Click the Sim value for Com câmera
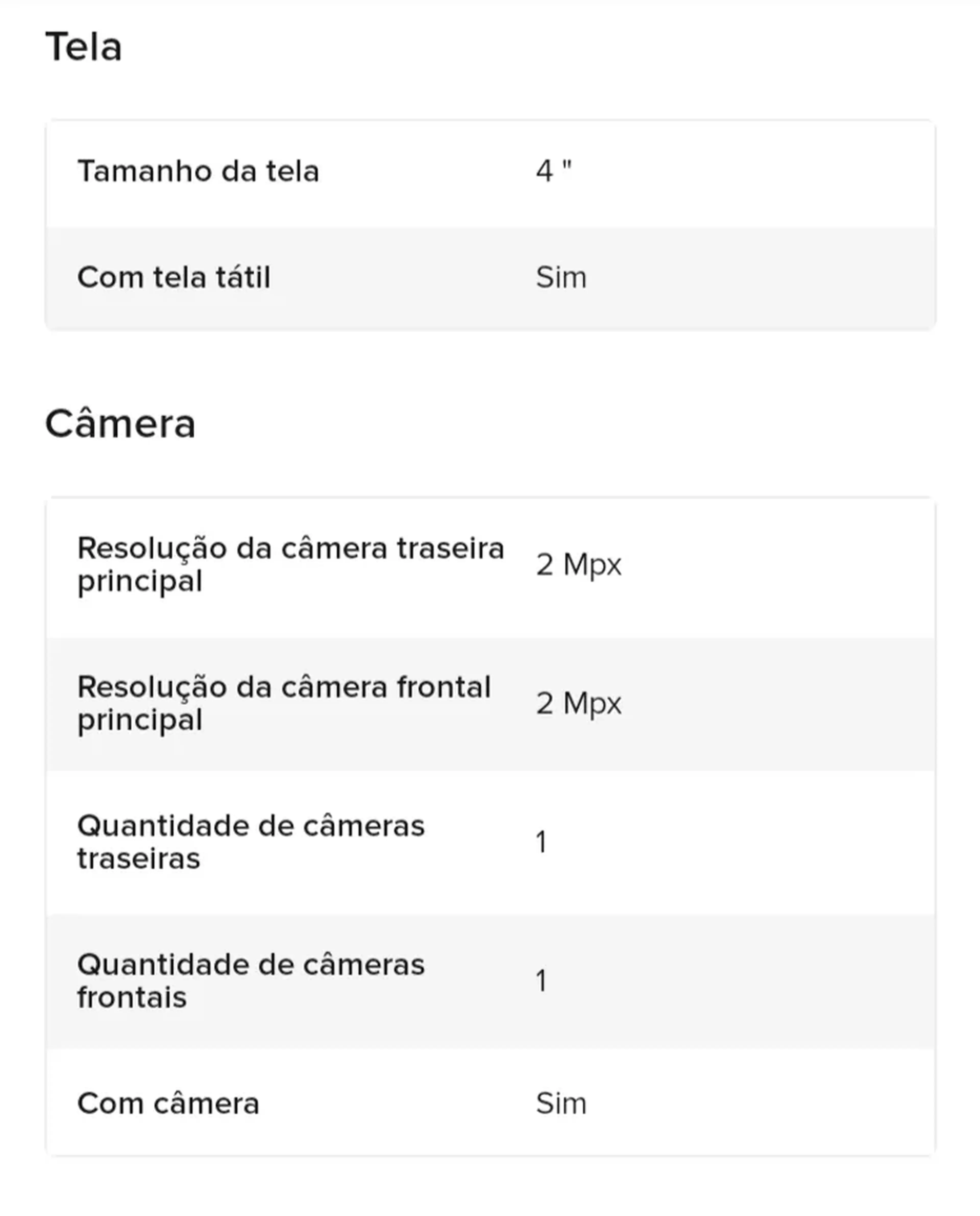The image size is (980, 1216). [x=561, y=1104]
